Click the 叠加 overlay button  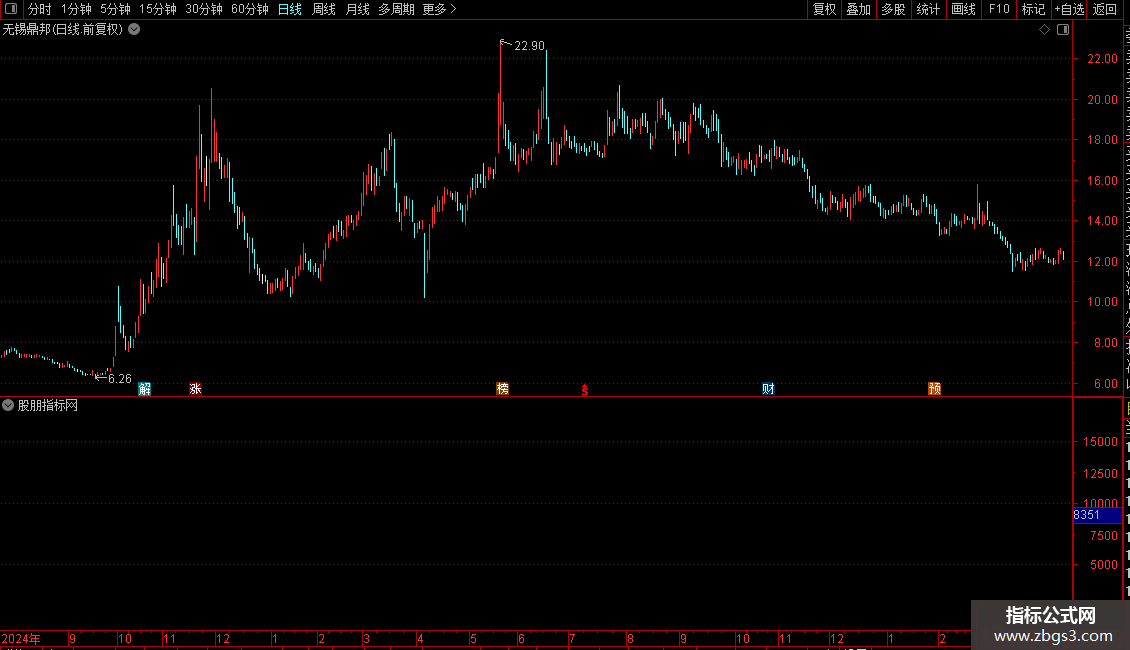point(858,9)
